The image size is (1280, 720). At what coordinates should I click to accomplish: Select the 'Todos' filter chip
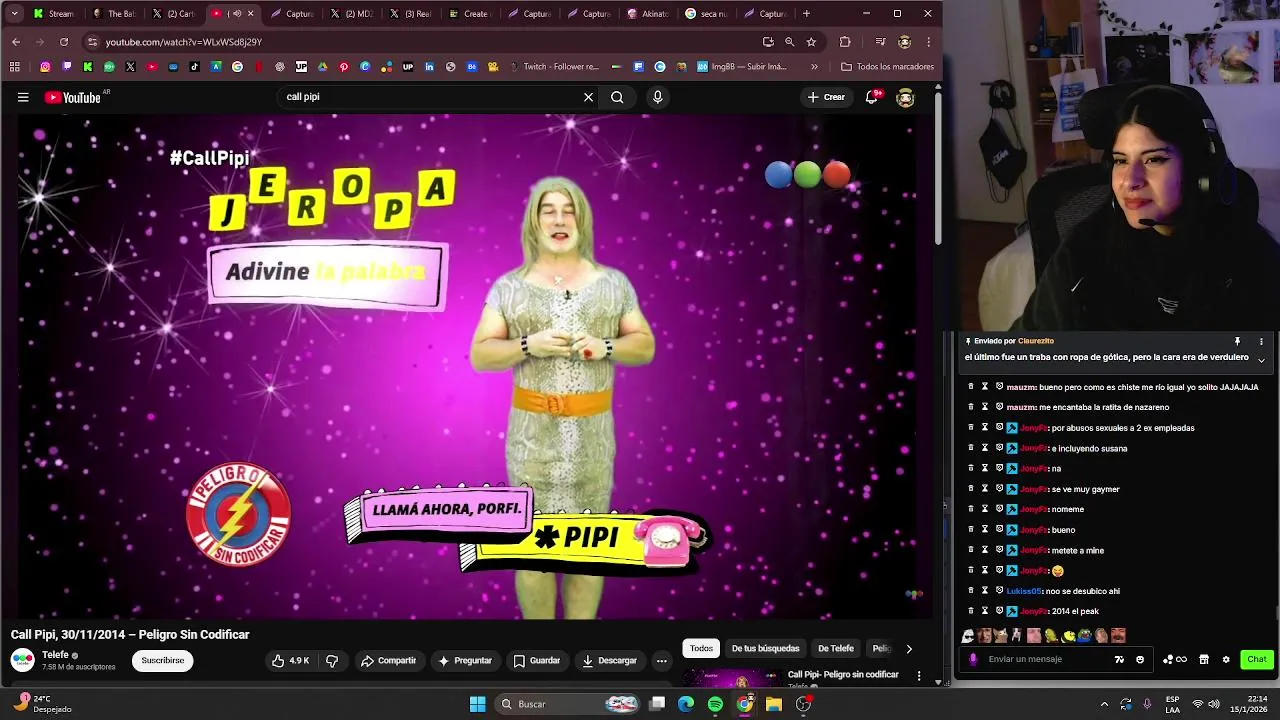pyautogui.click(x=701, y=648)
